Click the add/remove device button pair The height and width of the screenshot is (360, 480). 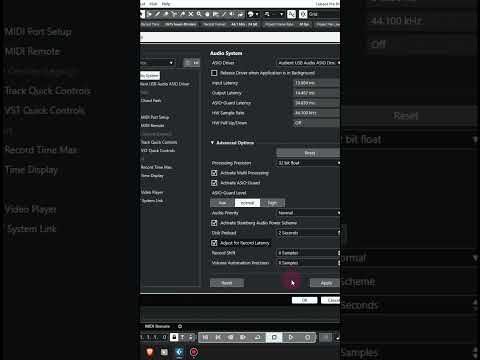pyautogui.click(x=192, y=62)
